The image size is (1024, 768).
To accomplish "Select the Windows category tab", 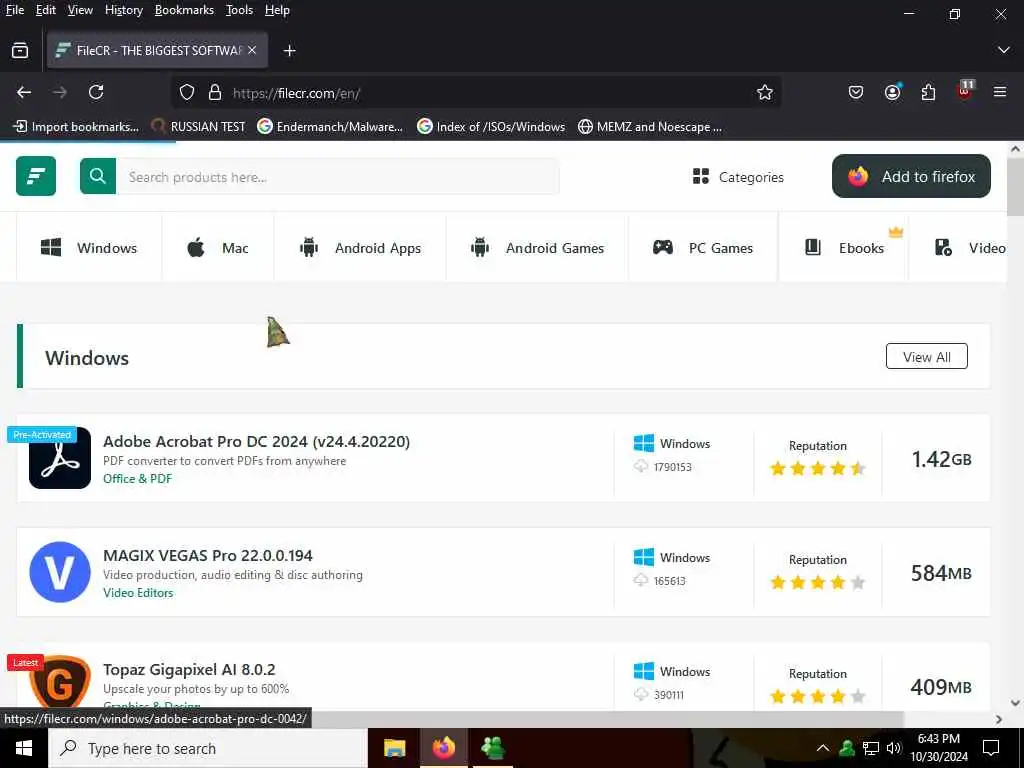I will [x=89, y=248].
